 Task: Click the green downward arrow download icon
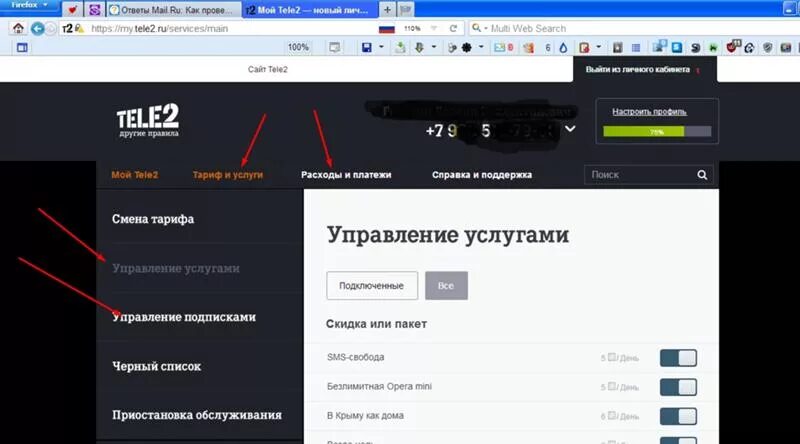click(419, 47)
